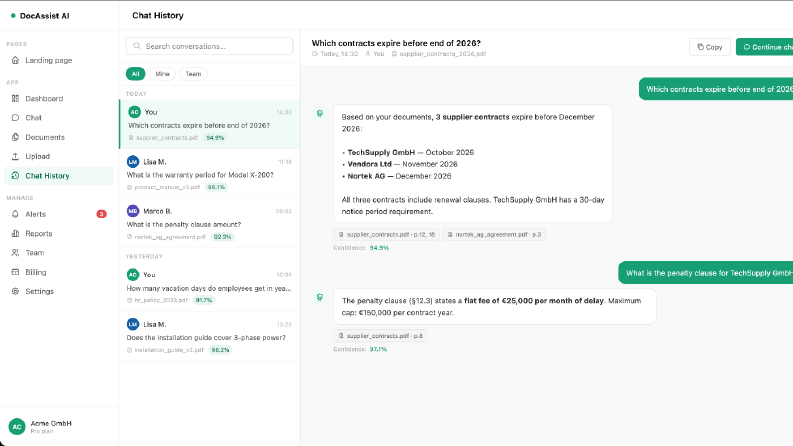
Task: Click the Dashboard grid icon
Action: point(15,99)
